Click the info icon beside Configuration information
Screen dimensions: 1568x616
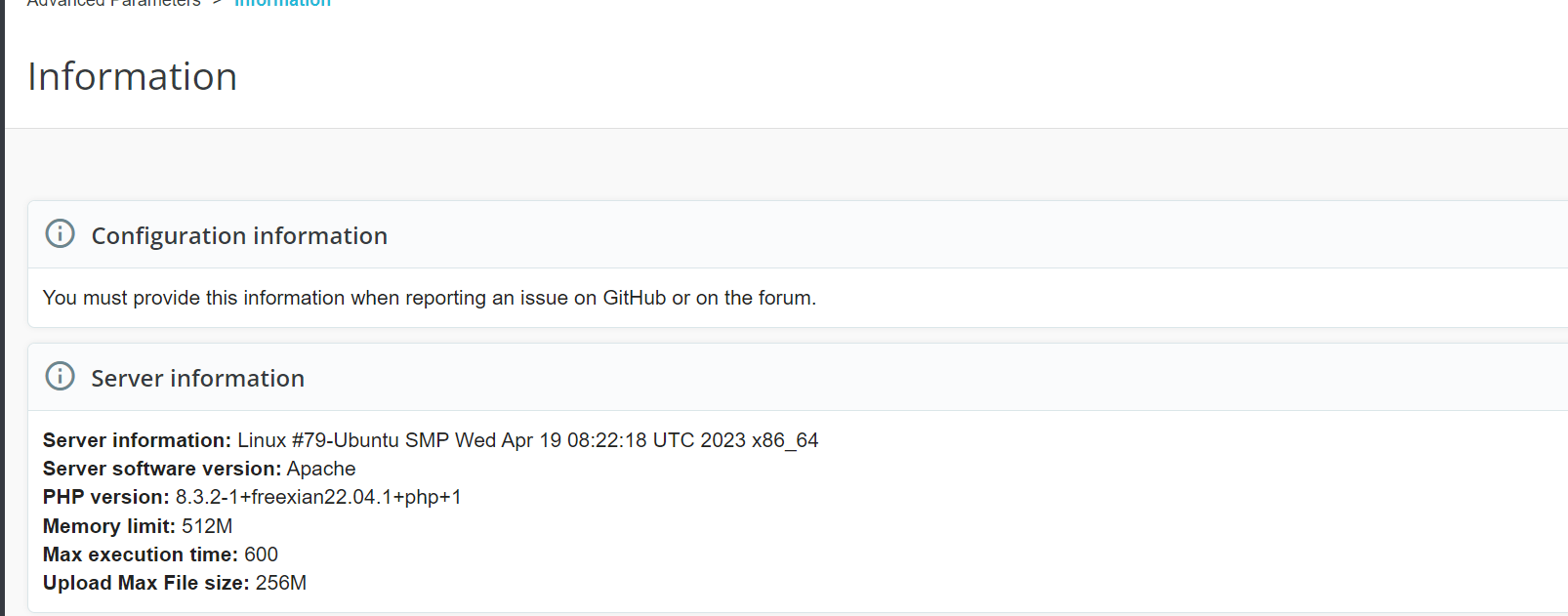point(61,234)
